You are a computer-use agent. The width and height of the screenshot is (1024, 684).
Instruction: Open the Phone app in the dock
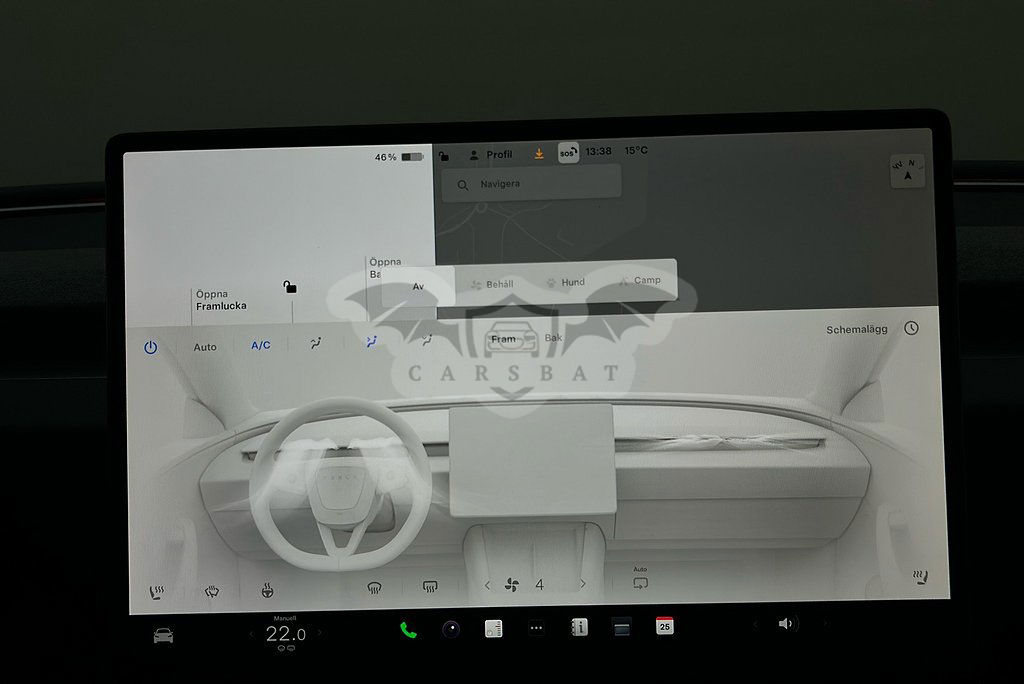408,629
